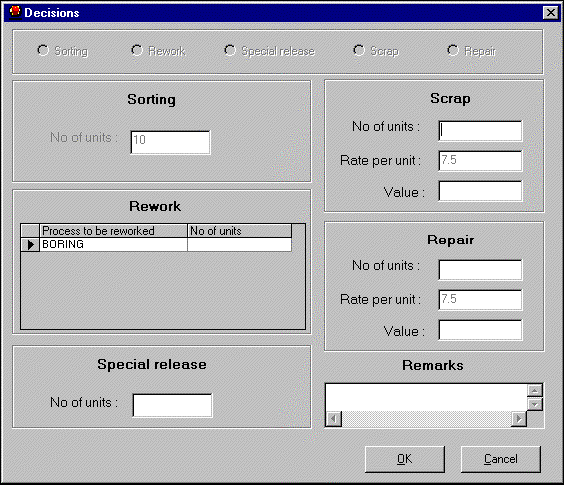Click the row selector arrow beside BORING
The width and height of the screenshot is (564, 486).
click(x=30, y=245)
